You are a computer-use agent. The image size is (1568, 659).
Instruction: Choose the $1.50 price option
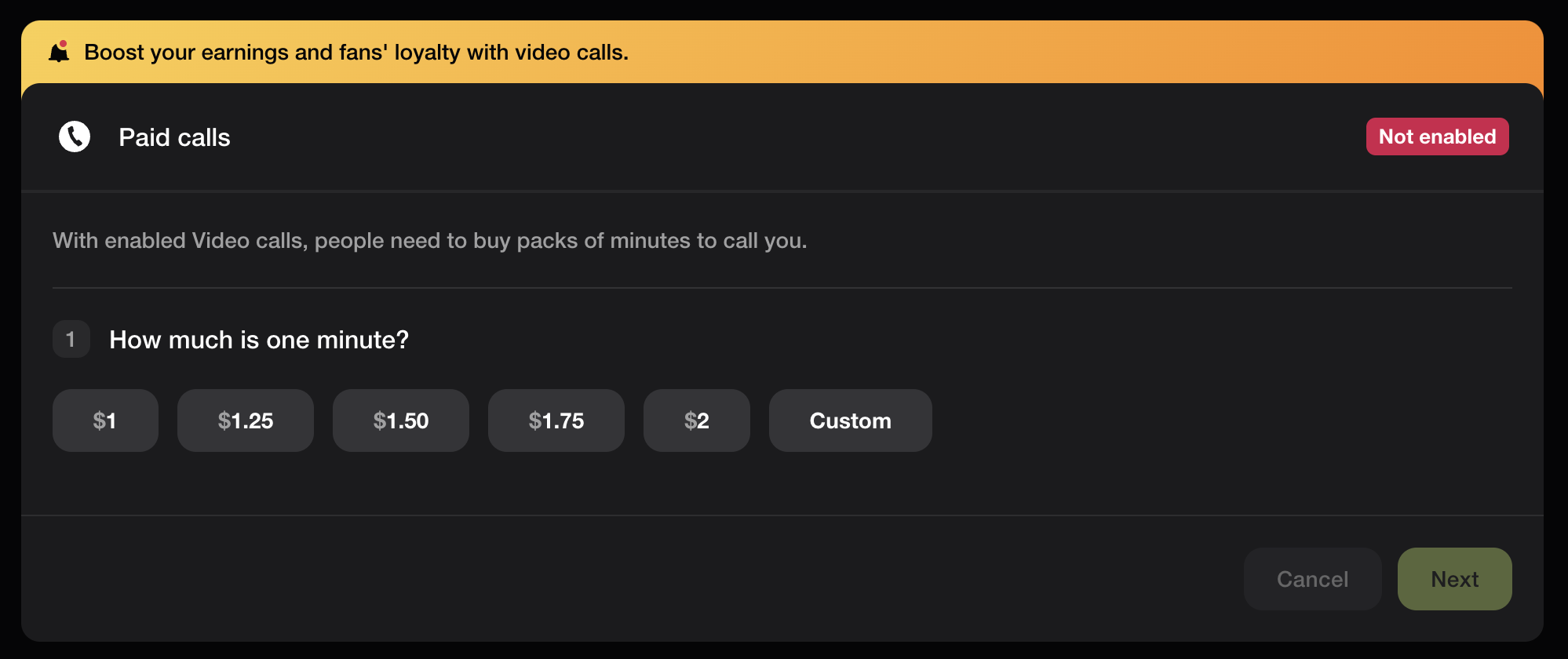pyautogui.click(x=400, y=421)
